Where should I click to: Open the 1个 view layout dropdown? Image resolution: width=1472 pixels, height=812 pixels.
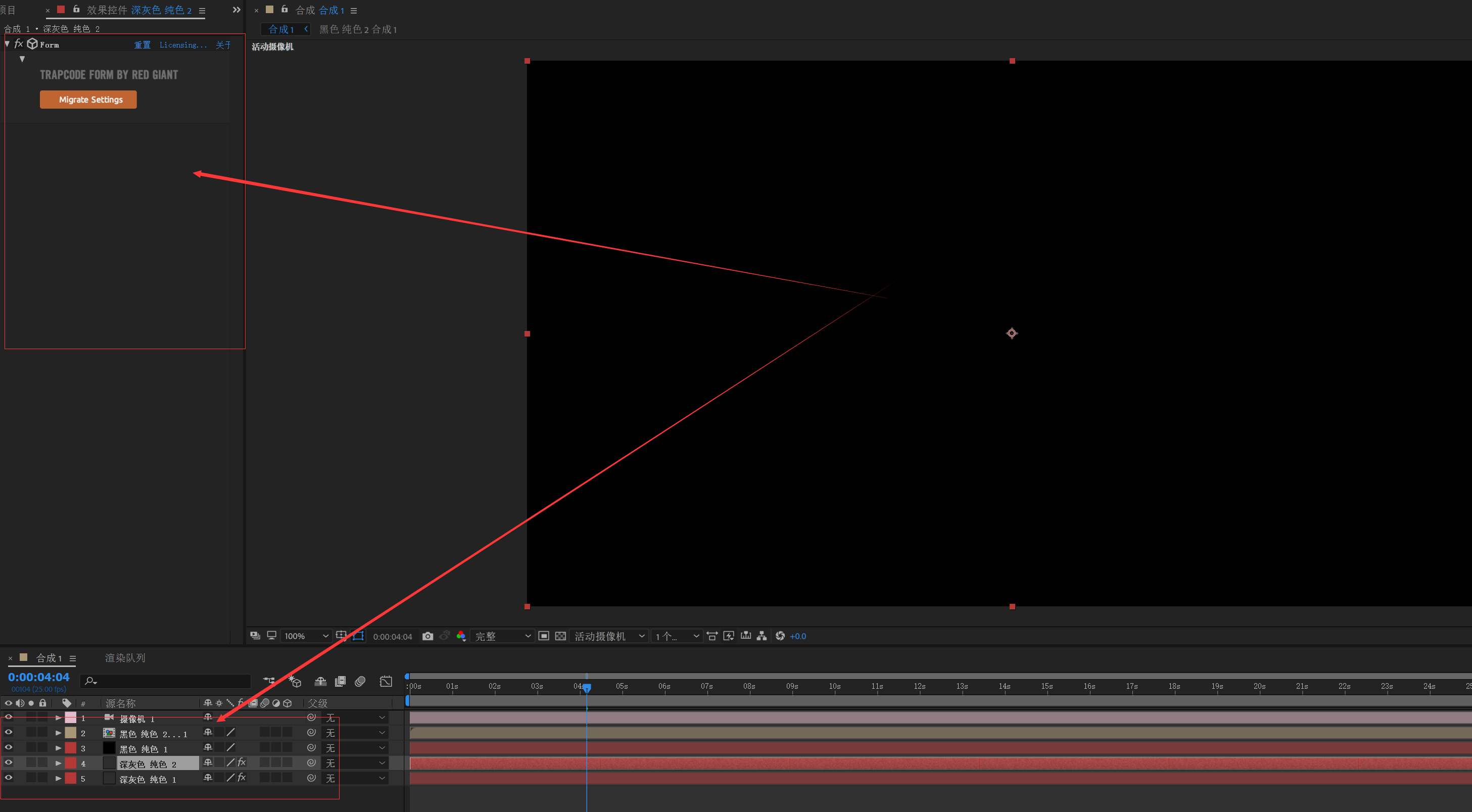pos(677,636)
